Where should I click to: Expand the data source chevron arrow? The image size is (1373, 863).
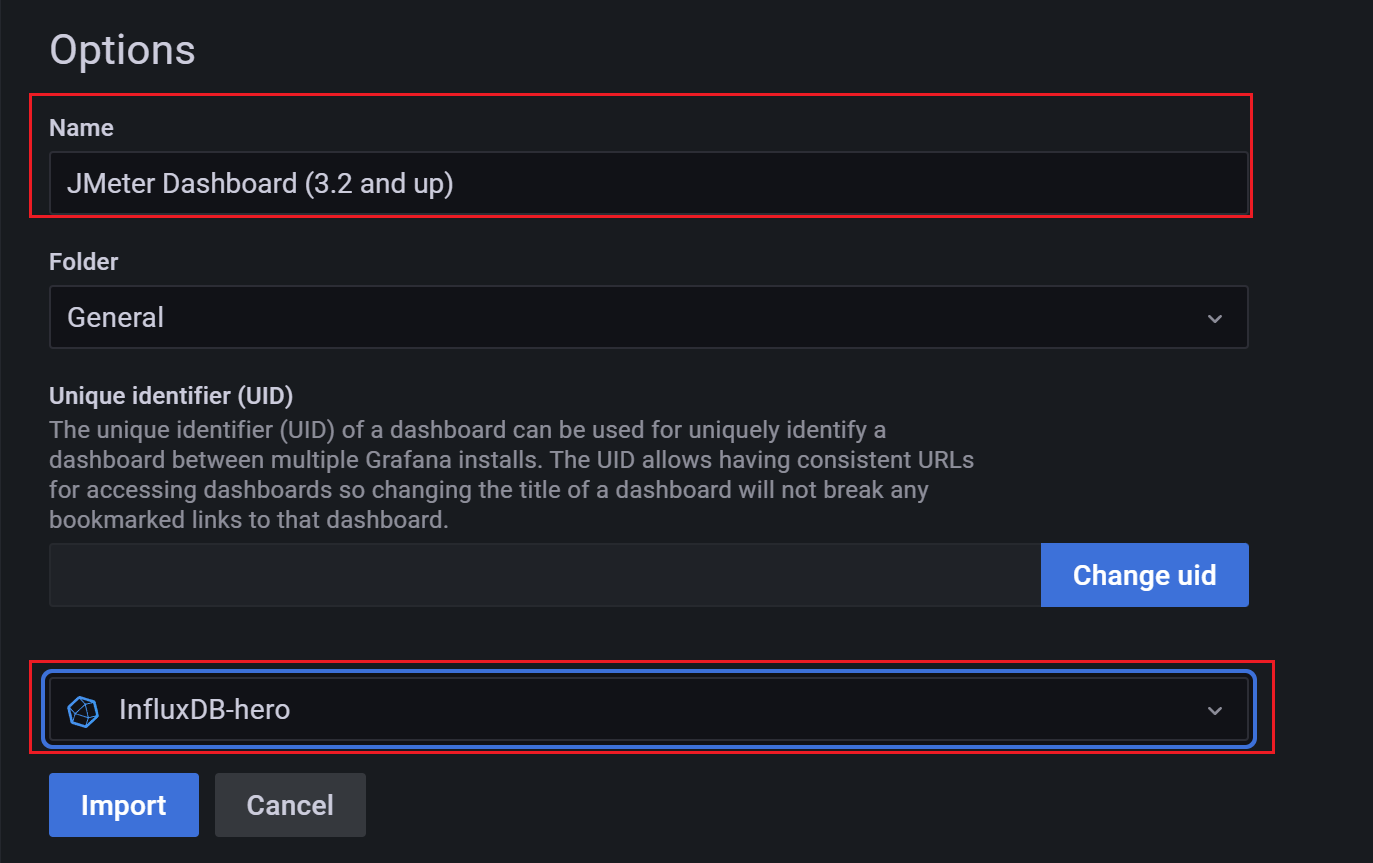1215,711
